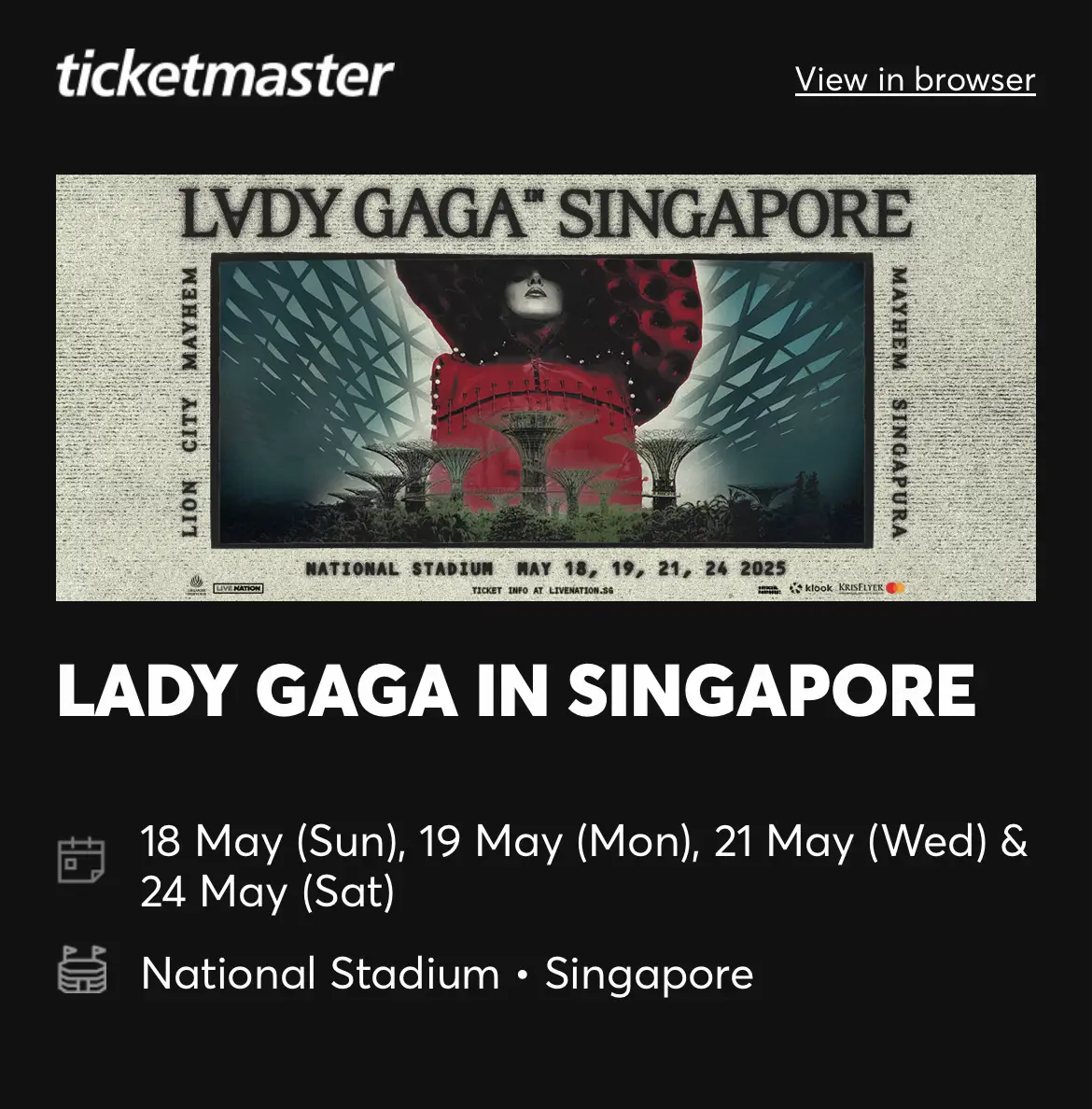The height and width of the screenshot is (1109, 1092).
Task: Click the Lion City Mayhem vertical text
Action: click(x=189, y=401)
